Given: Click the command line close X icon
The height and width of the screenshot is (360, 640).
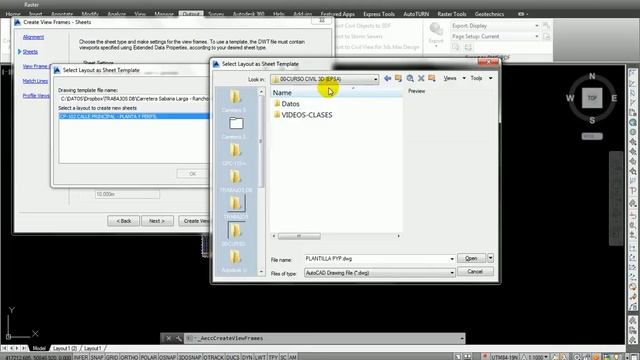Looking at the screenshot, I should click(169, 338).
